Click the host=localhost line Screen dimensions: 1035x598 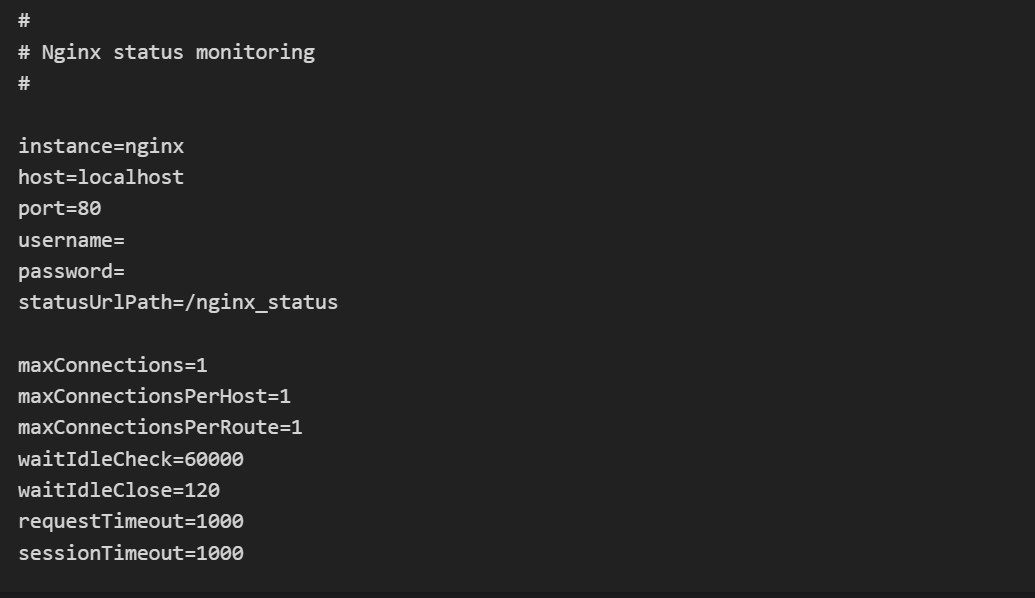tap(101, 178)
